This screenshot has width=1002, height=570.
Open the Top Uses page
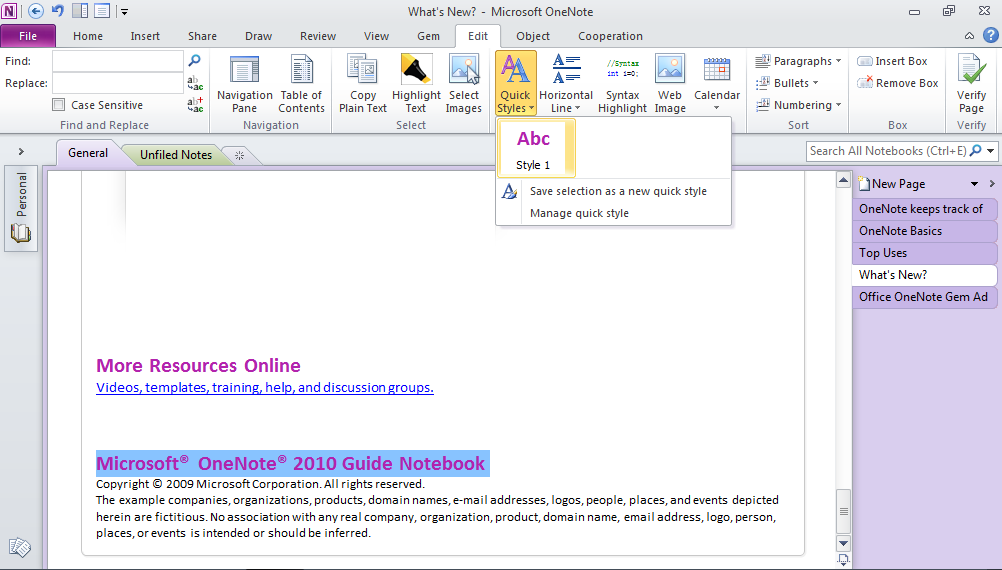(x=924, y=252)
